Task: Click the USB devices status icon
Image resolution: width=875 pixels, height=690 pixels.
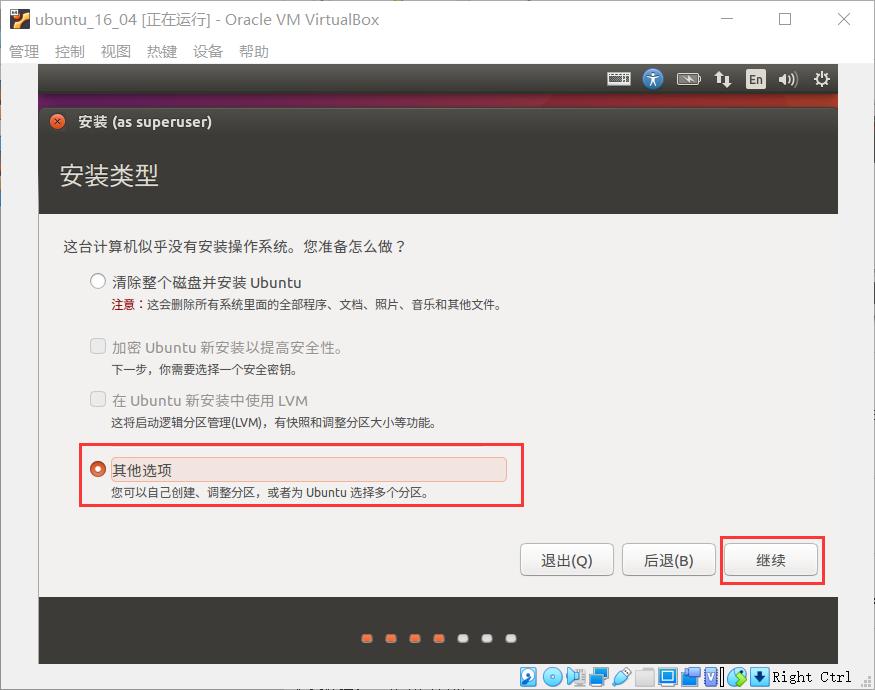Action: coord(622,677)
